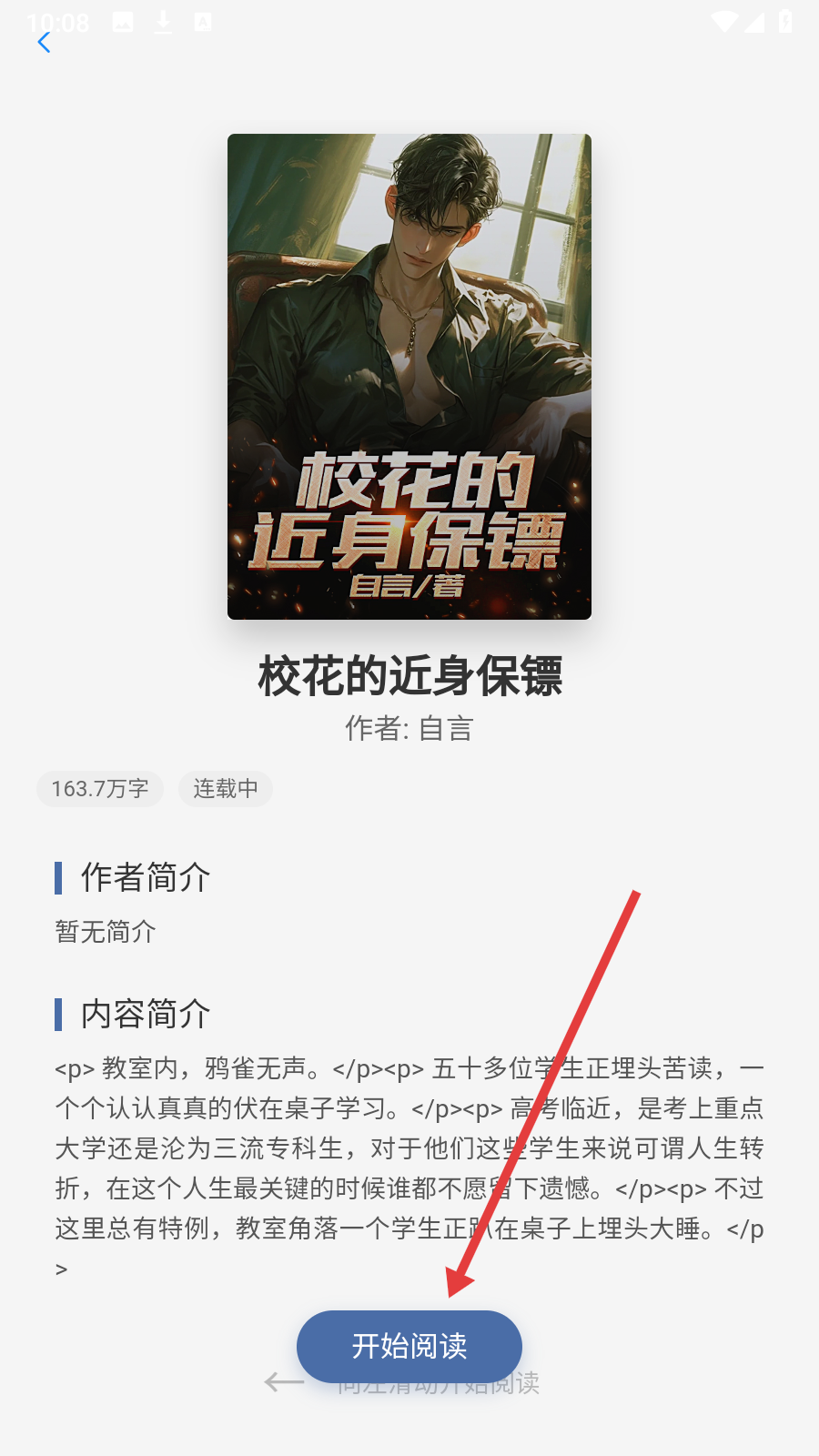The image size is (819, 1456).
Task: Tap the 'A' keyboard icon in status bar
Action: pos(203,22)
